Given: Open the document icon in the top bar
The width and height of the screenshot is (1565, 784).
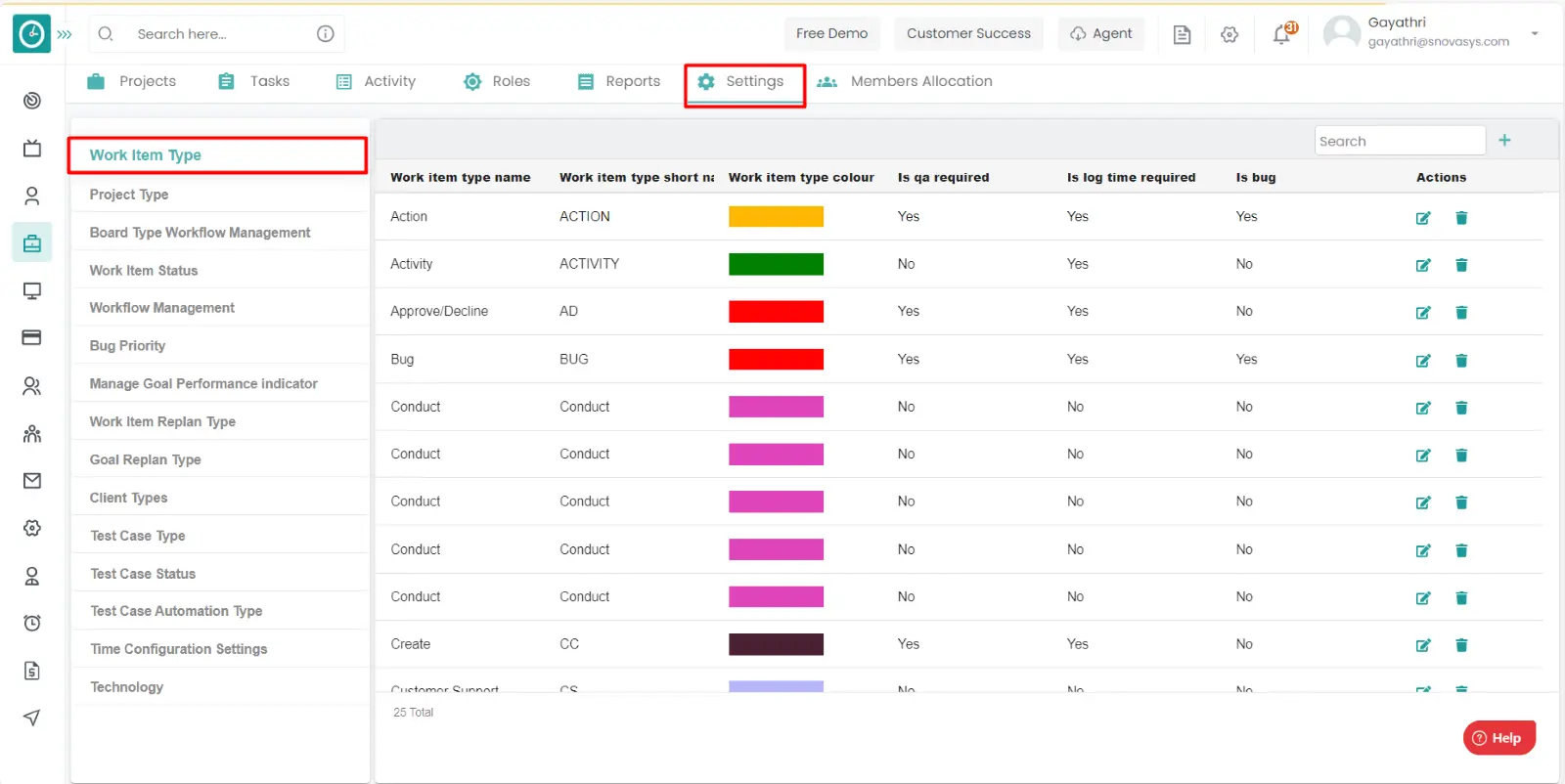Looking at the screenshot, I should pos(1182,34).
